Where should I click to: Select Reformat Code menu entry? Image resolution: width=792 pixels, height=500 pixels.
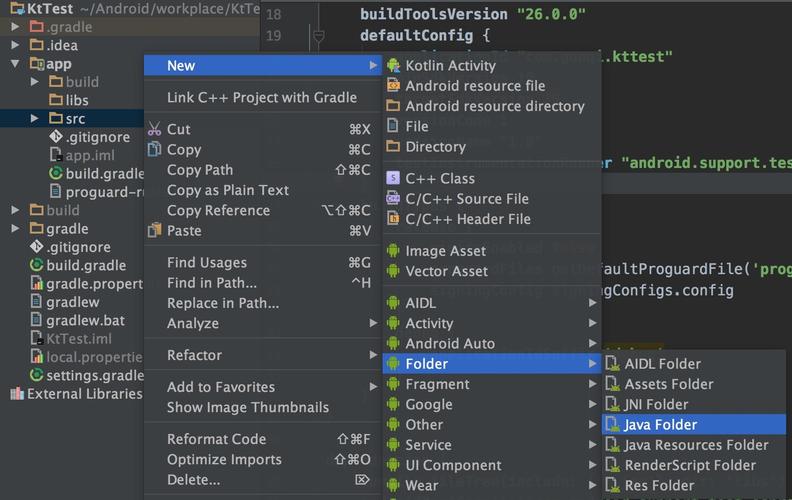pos(262,439)
